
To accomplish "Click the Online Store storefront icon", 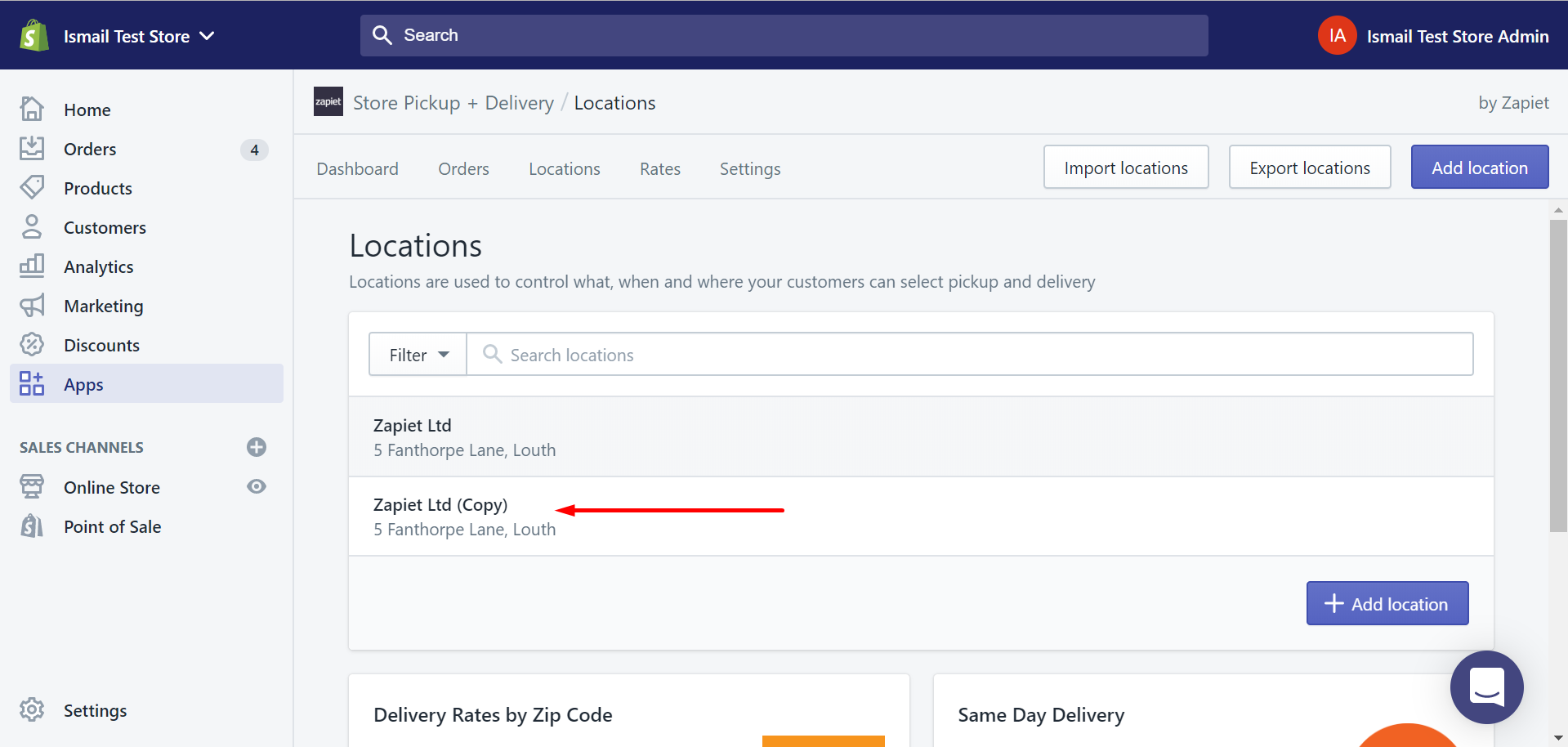I will [x=32, y=486].
